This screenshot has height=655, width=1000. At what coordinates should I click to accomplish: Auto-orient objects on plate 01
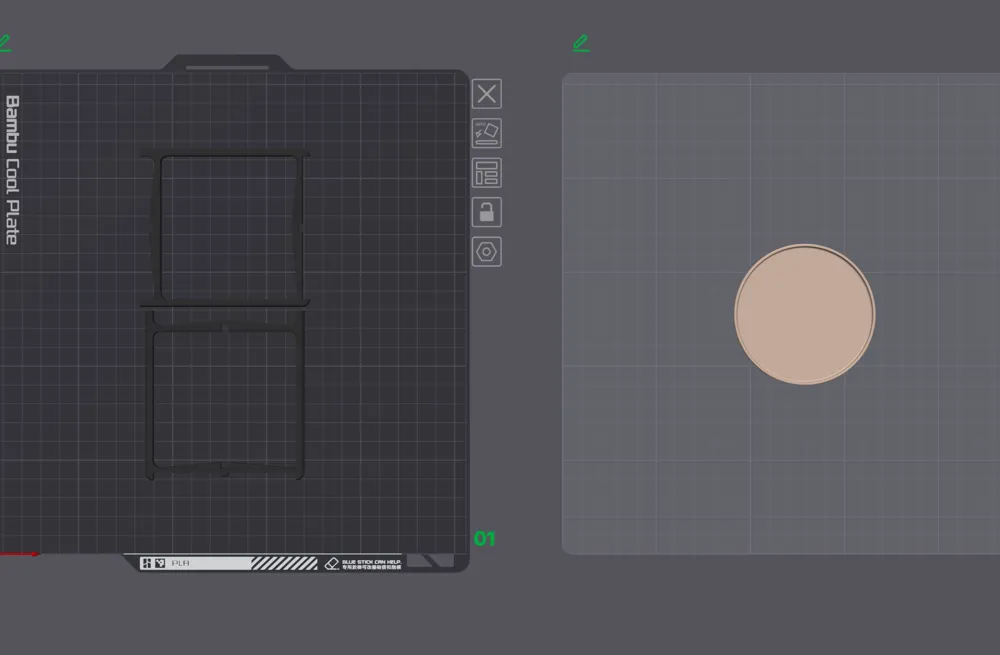tap(487, 133)
